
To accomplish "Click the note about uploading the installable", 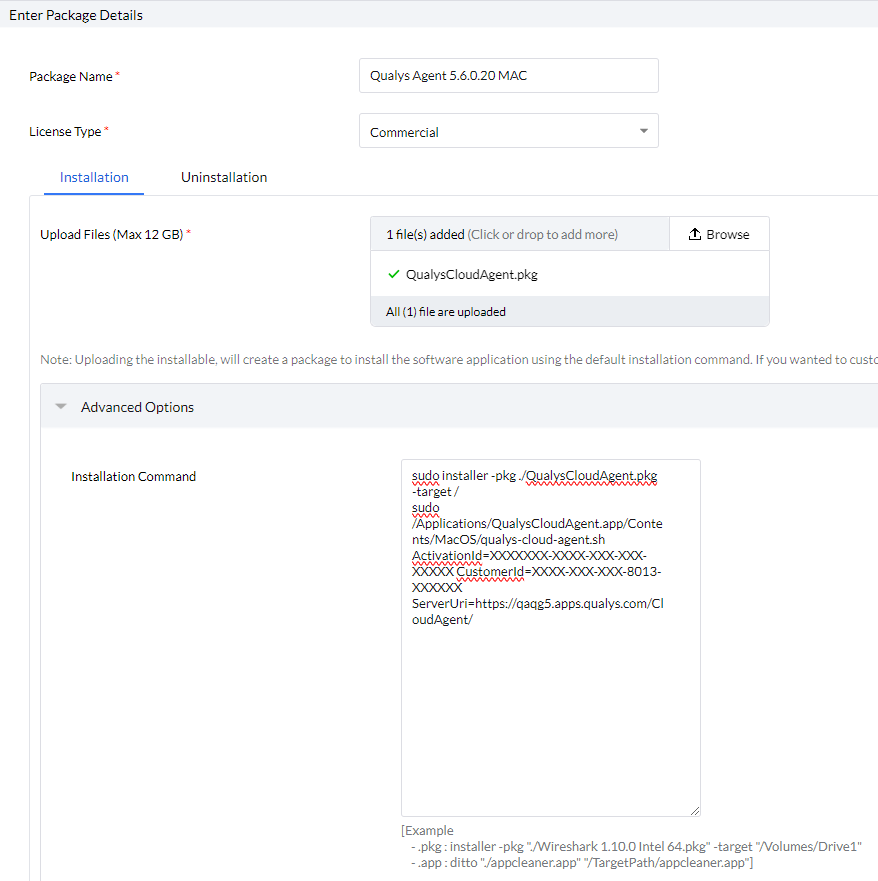I will click(x=458, y=360).
